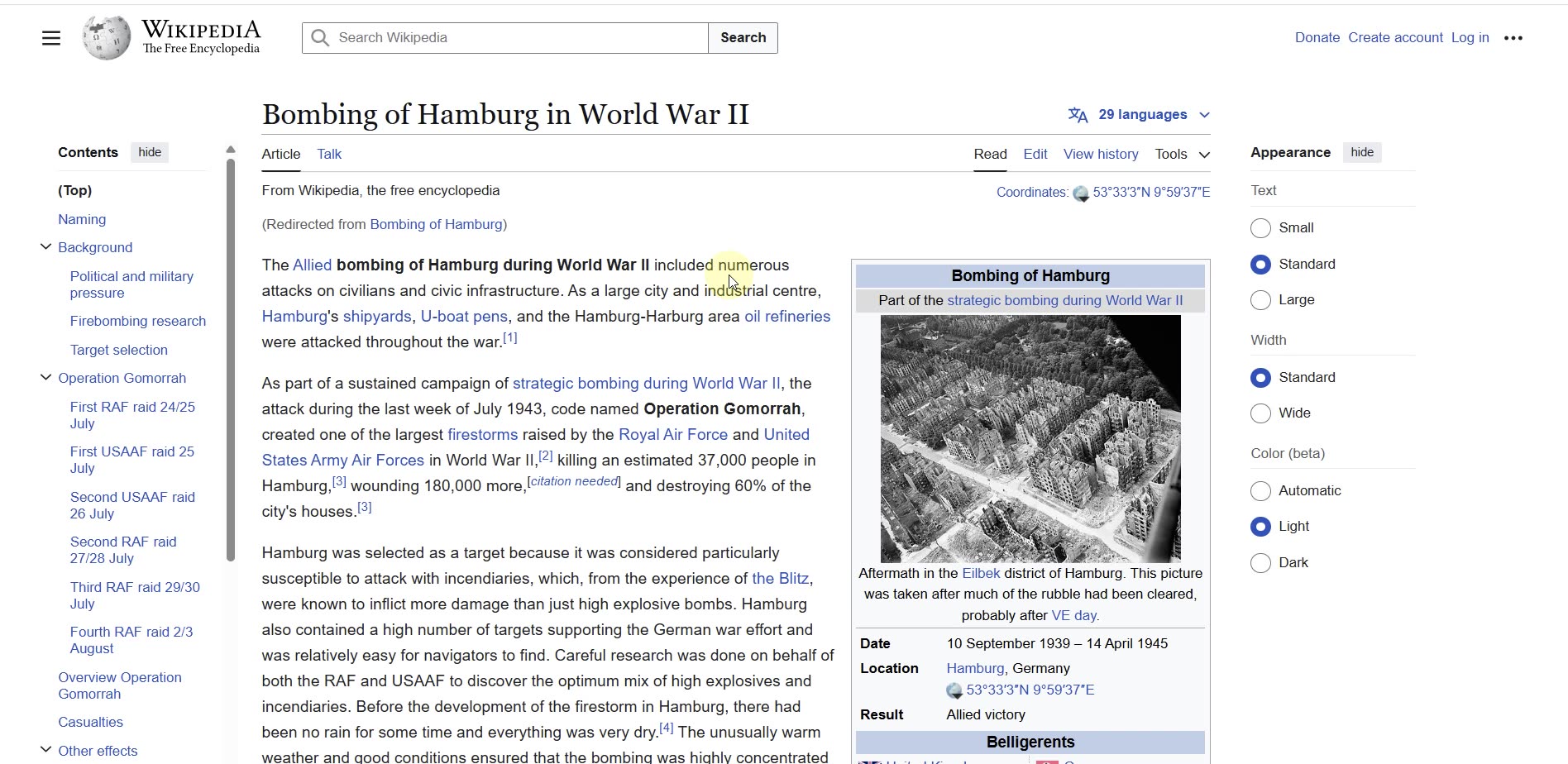The image size is (1568, 764).
Task: Click the globe icon beside top coordinates
Action: pyautogui.click(x=1081, y=193)
